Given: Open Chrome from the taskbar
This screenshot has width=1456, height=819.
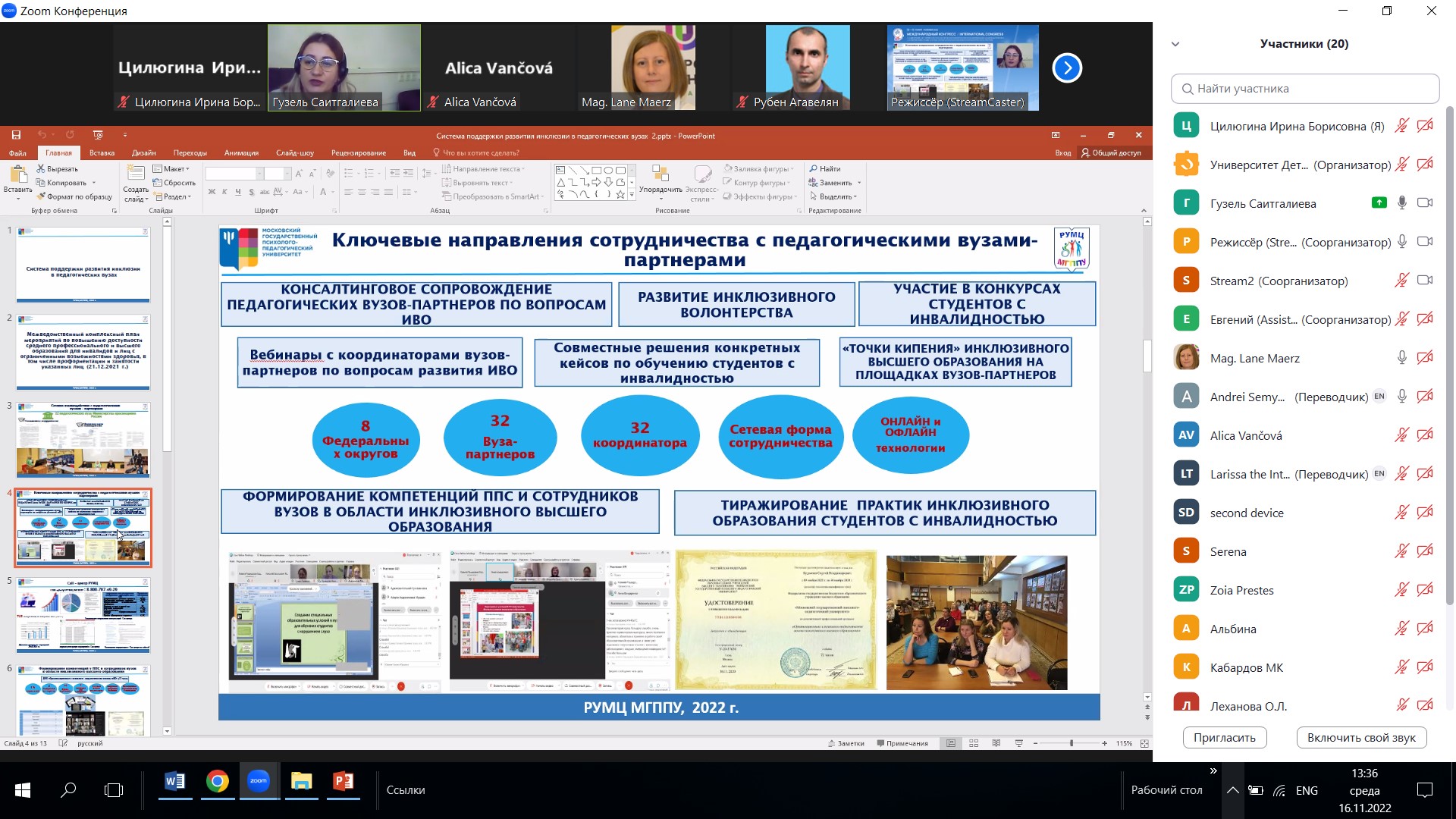Looking at the screenshot, I should click(217, 781).
